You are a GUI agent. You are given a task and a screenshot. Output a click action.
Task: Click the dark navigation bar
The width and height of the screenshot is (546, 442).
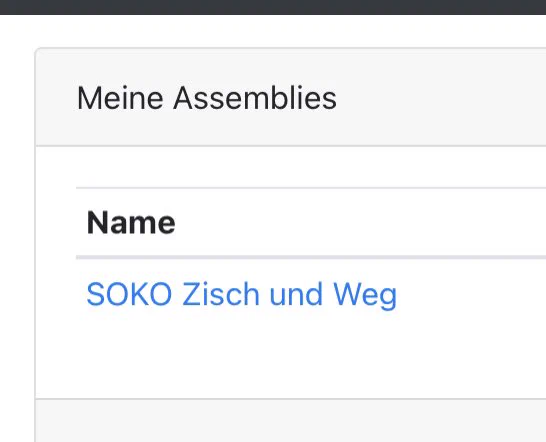point(273,7)
